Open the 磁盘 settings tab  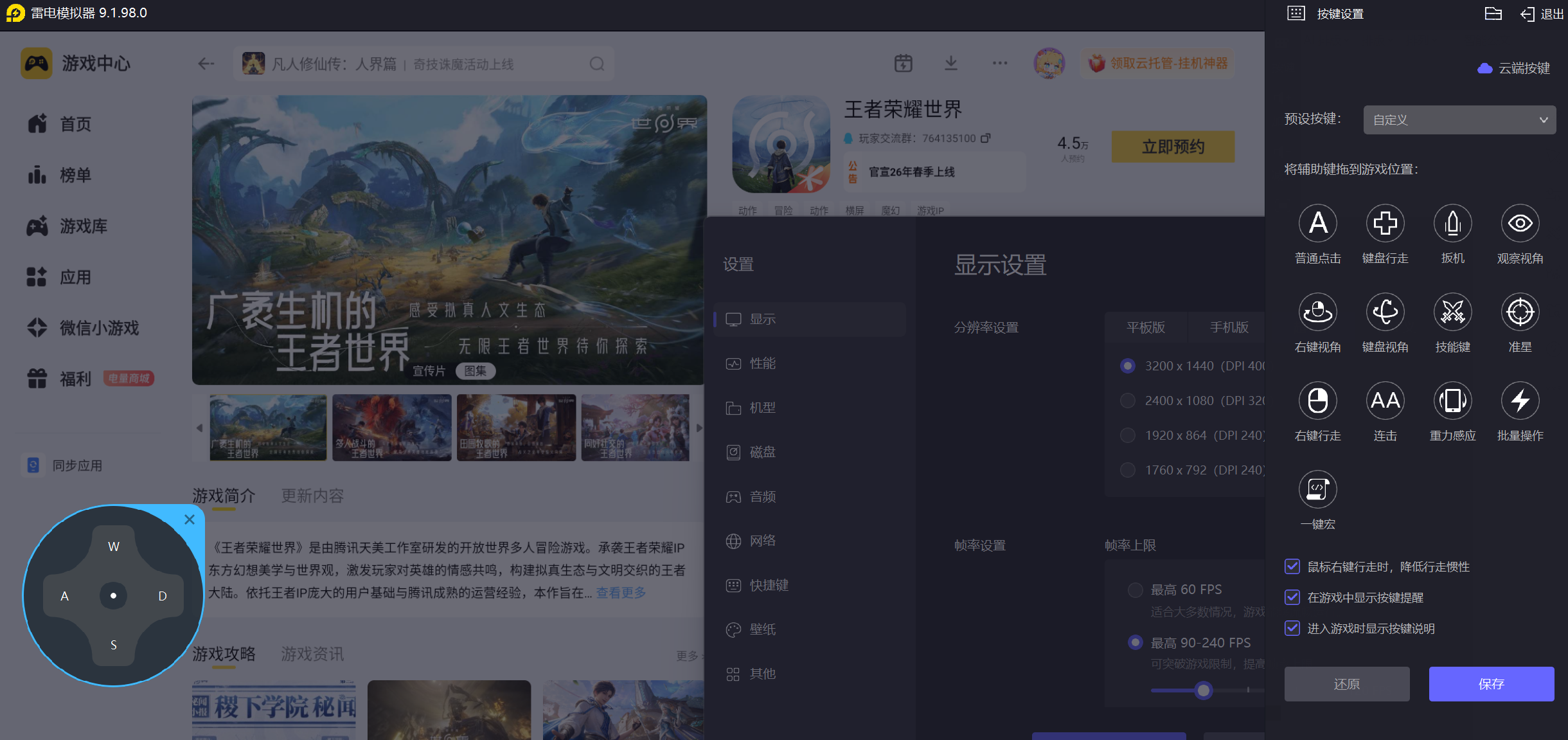(x=810, y=453)
